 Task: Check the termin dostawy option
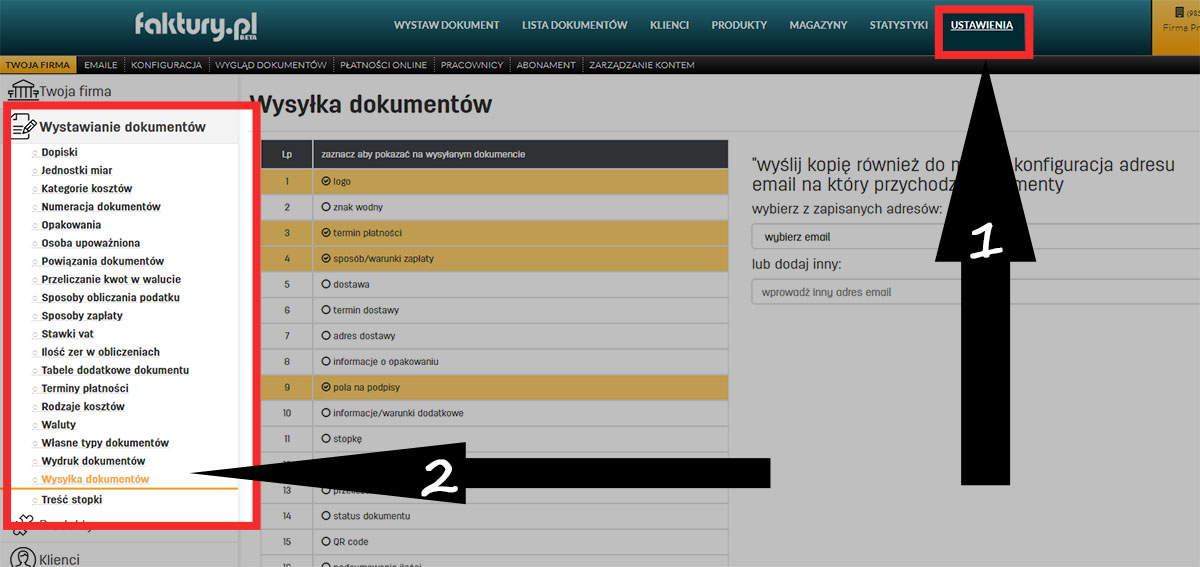326,310
